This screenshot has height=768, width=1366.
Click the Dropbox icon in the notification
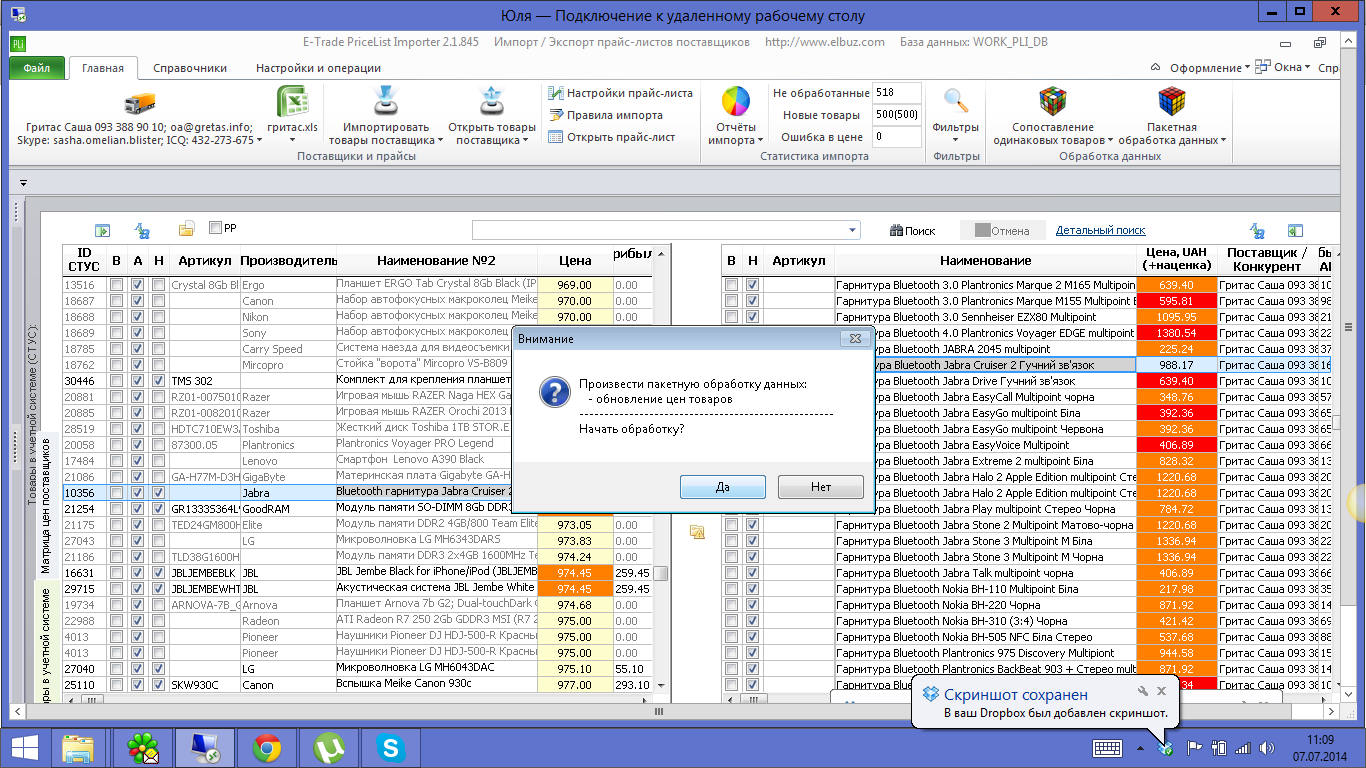coord(930,694)
